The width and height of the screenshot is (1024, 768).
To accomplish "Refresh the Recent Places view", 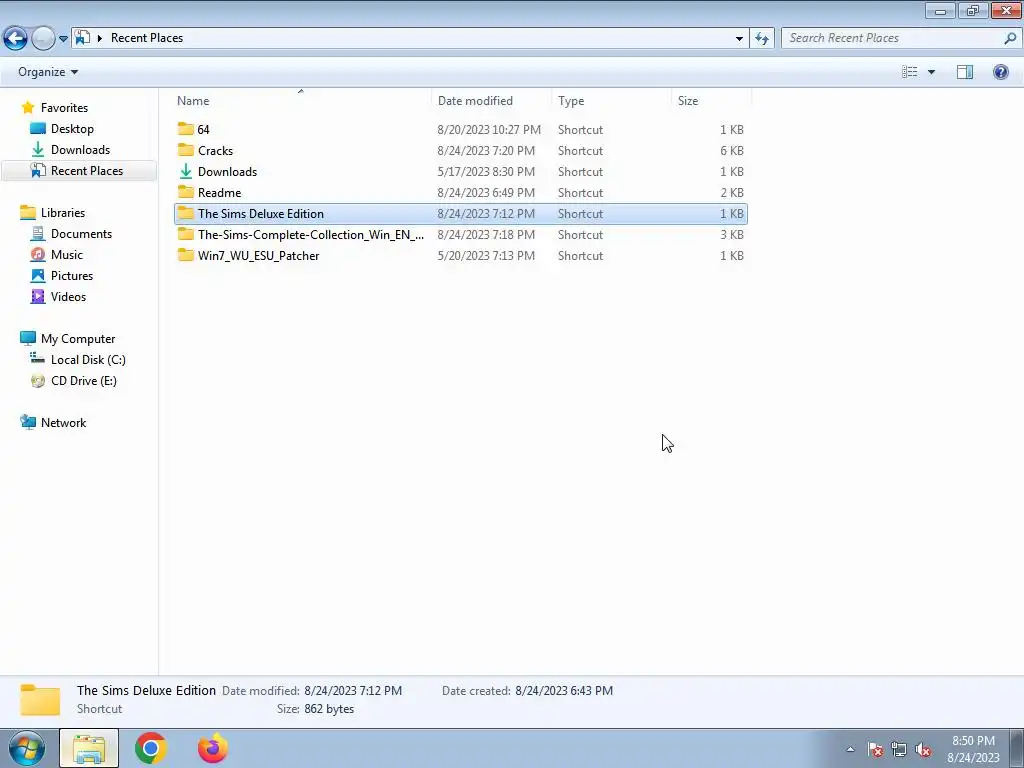I will pyautogui.click(x=761, y=39).
